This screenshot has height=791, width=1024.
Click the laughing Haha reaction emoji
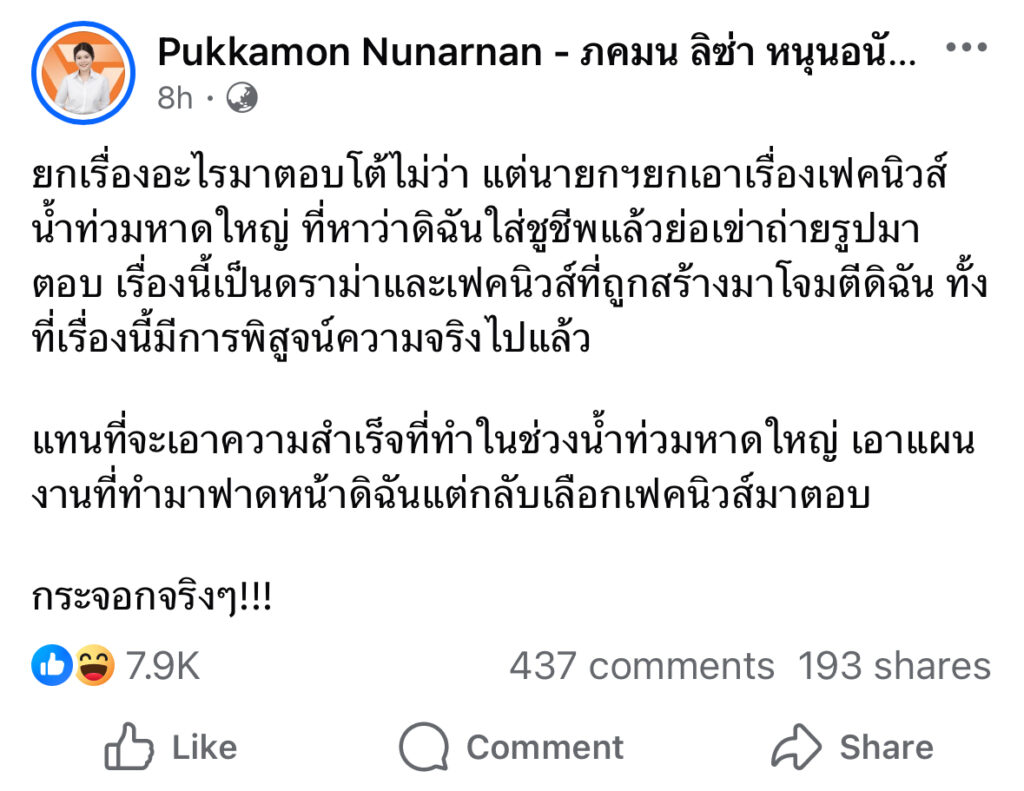coord(94,666)
